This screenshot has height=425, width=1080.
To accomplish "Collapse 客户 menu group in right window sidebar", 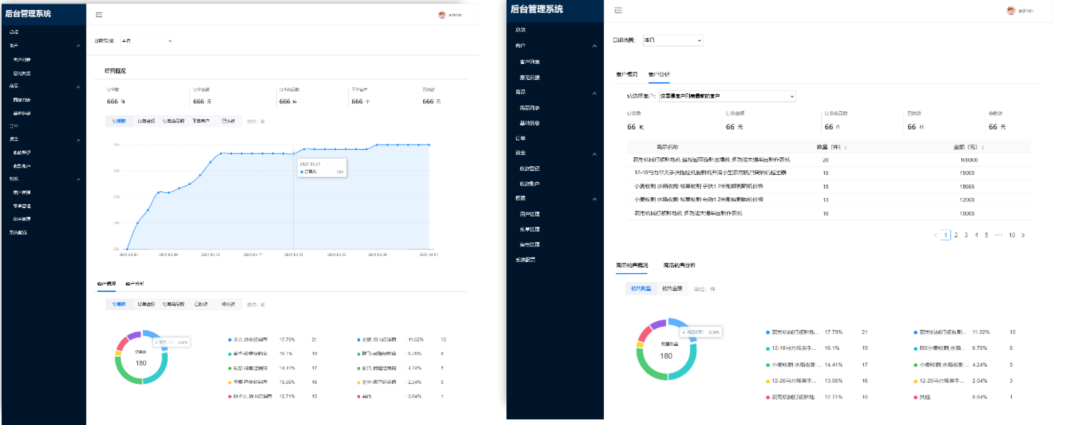I will coord(595,45).
